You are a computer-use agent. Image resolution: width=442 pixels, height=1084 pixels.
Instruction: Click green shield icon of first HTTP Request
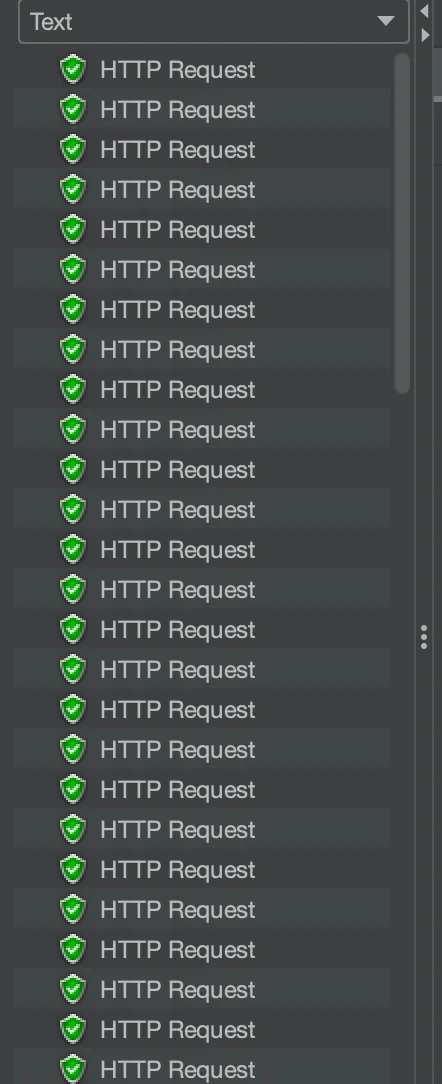(73, 70)
